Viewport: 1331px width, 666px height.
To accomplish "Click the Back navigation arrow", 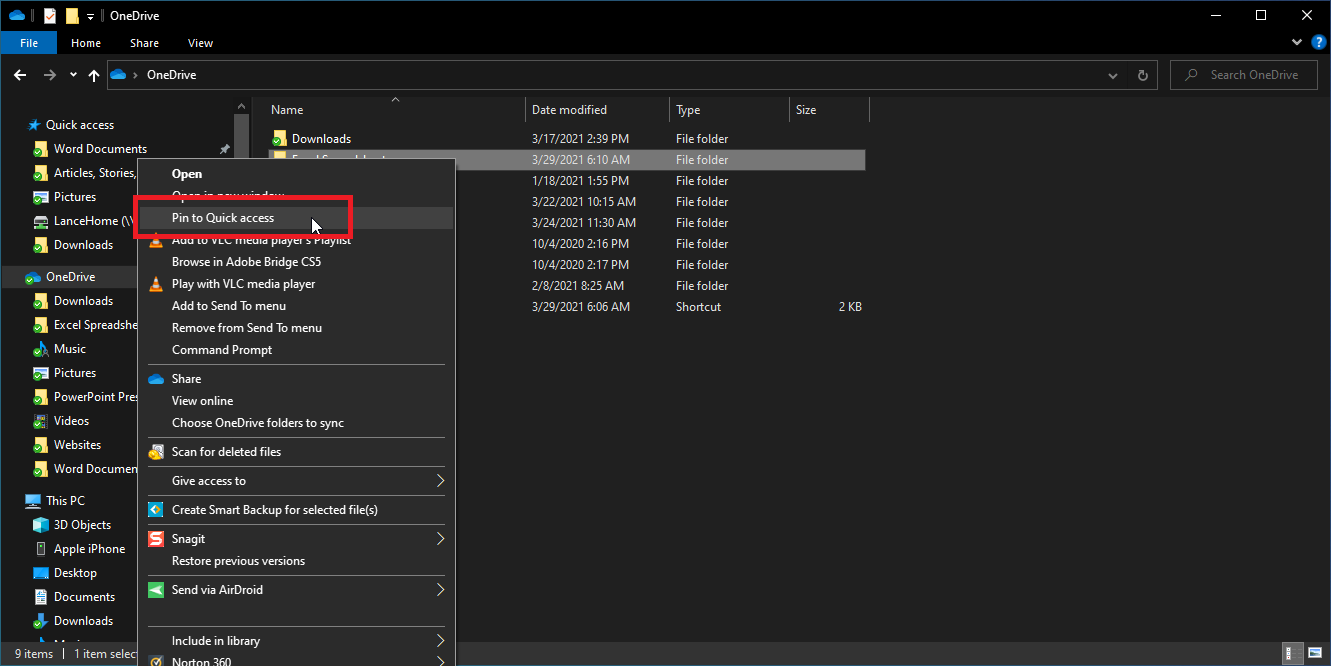I will [x=20, y=75].
